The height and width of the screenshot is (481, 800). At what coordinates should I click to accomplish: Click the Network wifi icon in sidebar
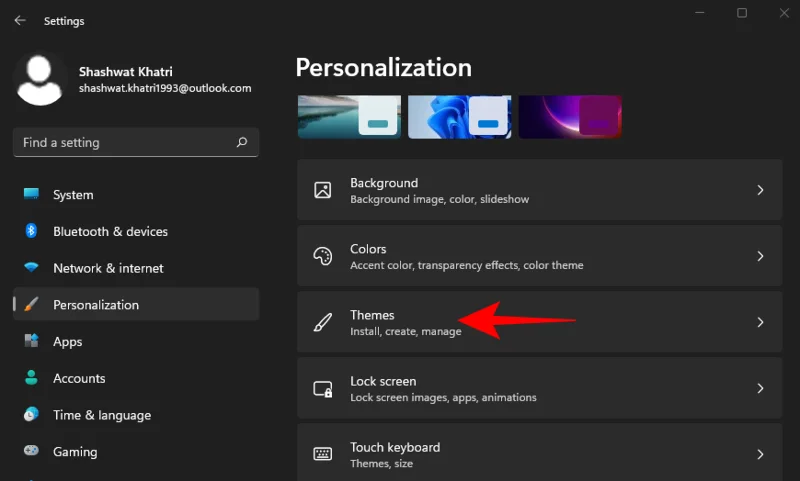[31, 267]
